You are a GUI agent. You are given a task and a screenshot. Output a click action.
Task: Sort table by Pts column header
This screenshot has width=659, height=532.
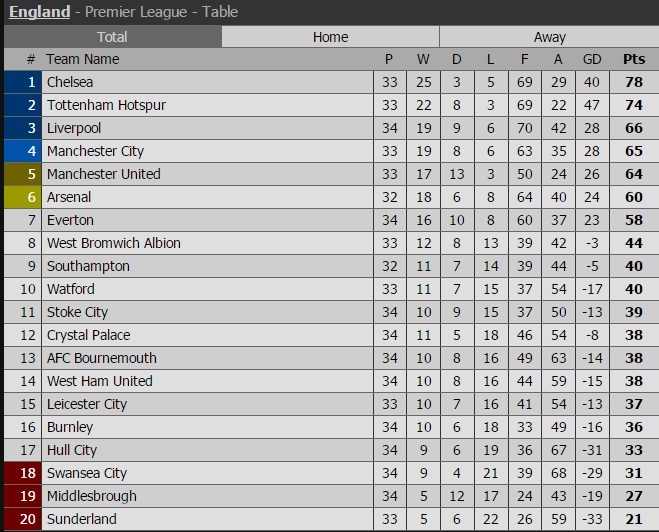(634, 59)
